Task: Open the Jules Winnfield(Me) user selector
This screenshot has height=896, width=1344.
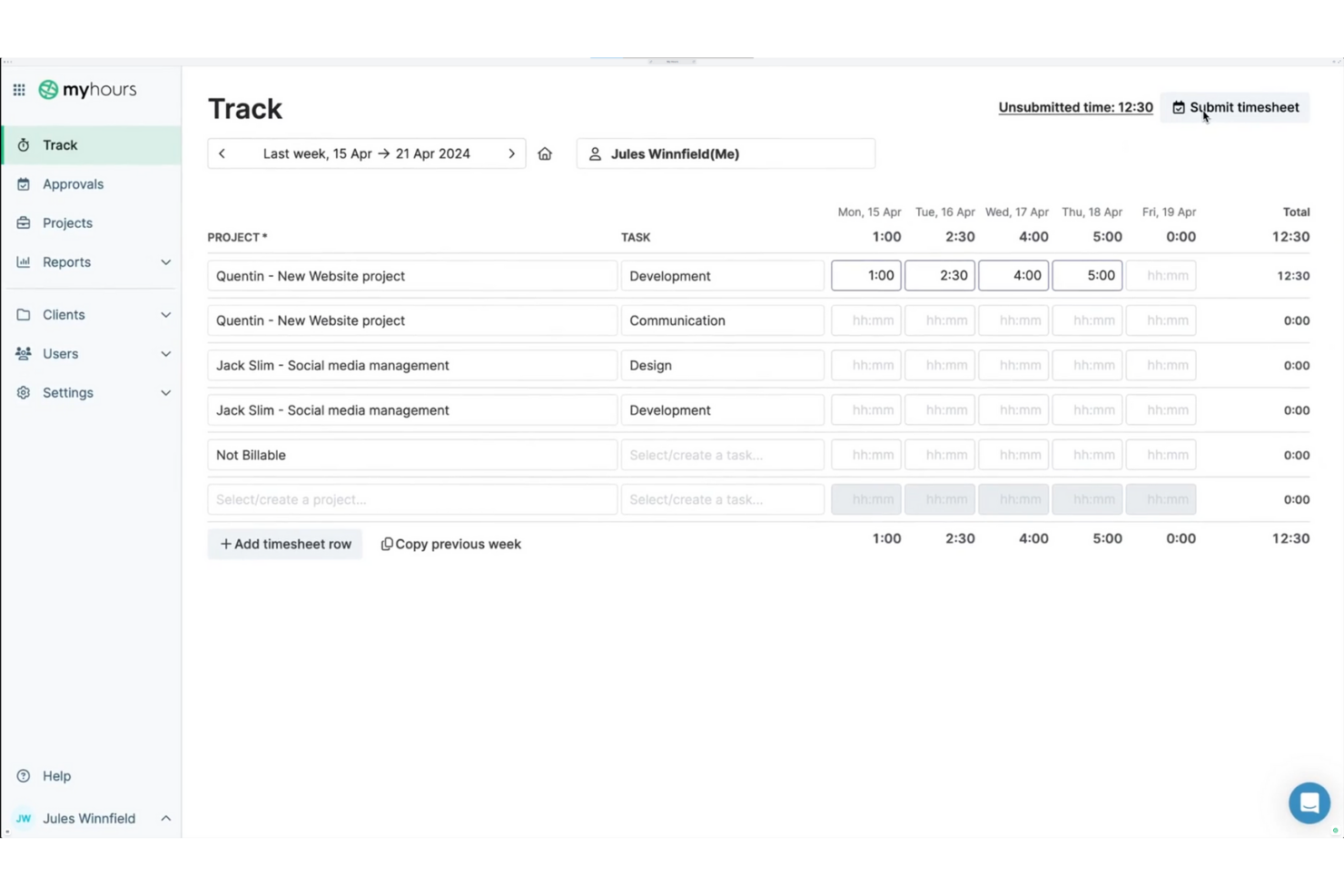Action: (x=725, y=154)
